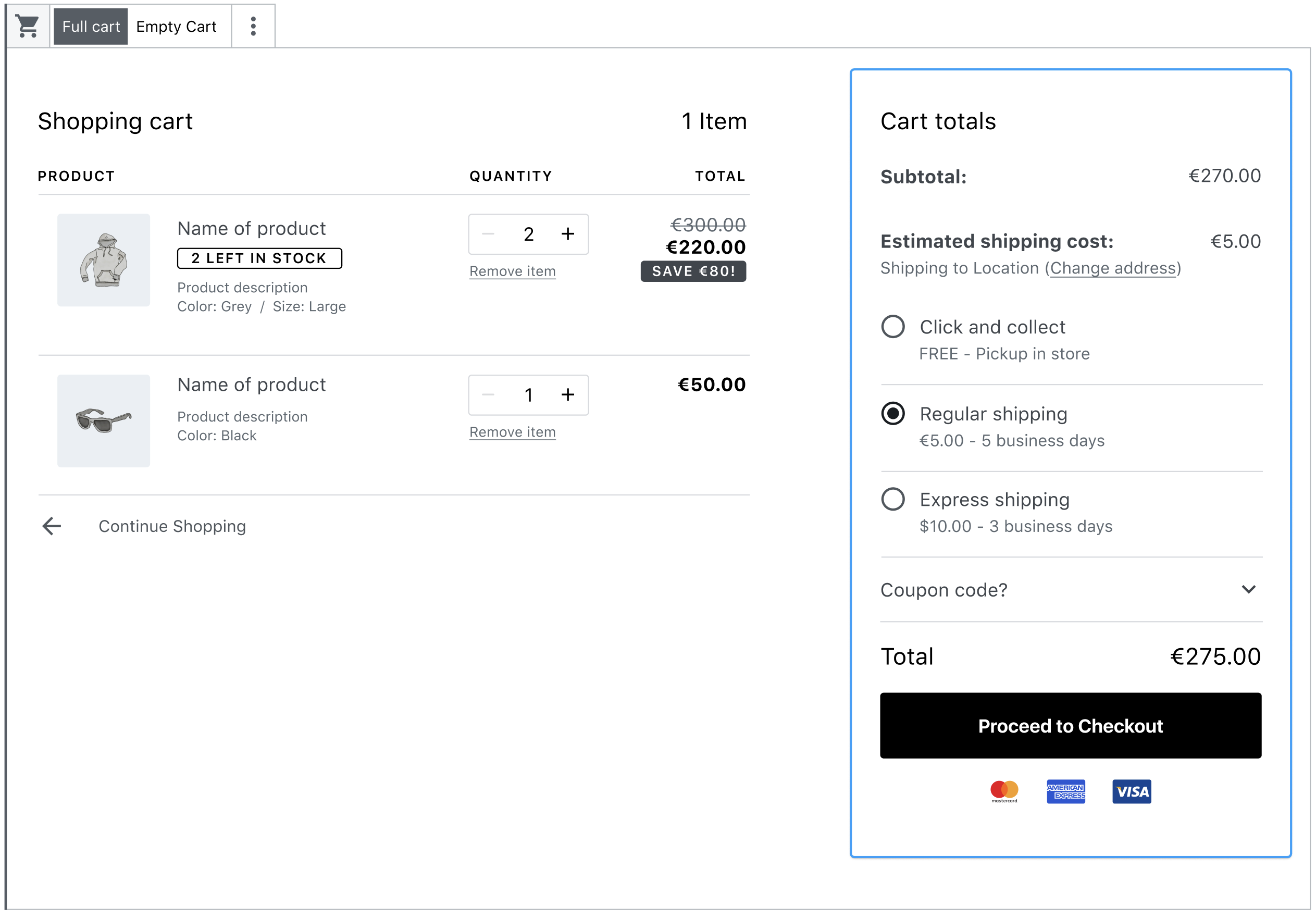Collapse the coupon code field chevron
This screenshot has height=917, width=1316.
[x=1249, y=589]
